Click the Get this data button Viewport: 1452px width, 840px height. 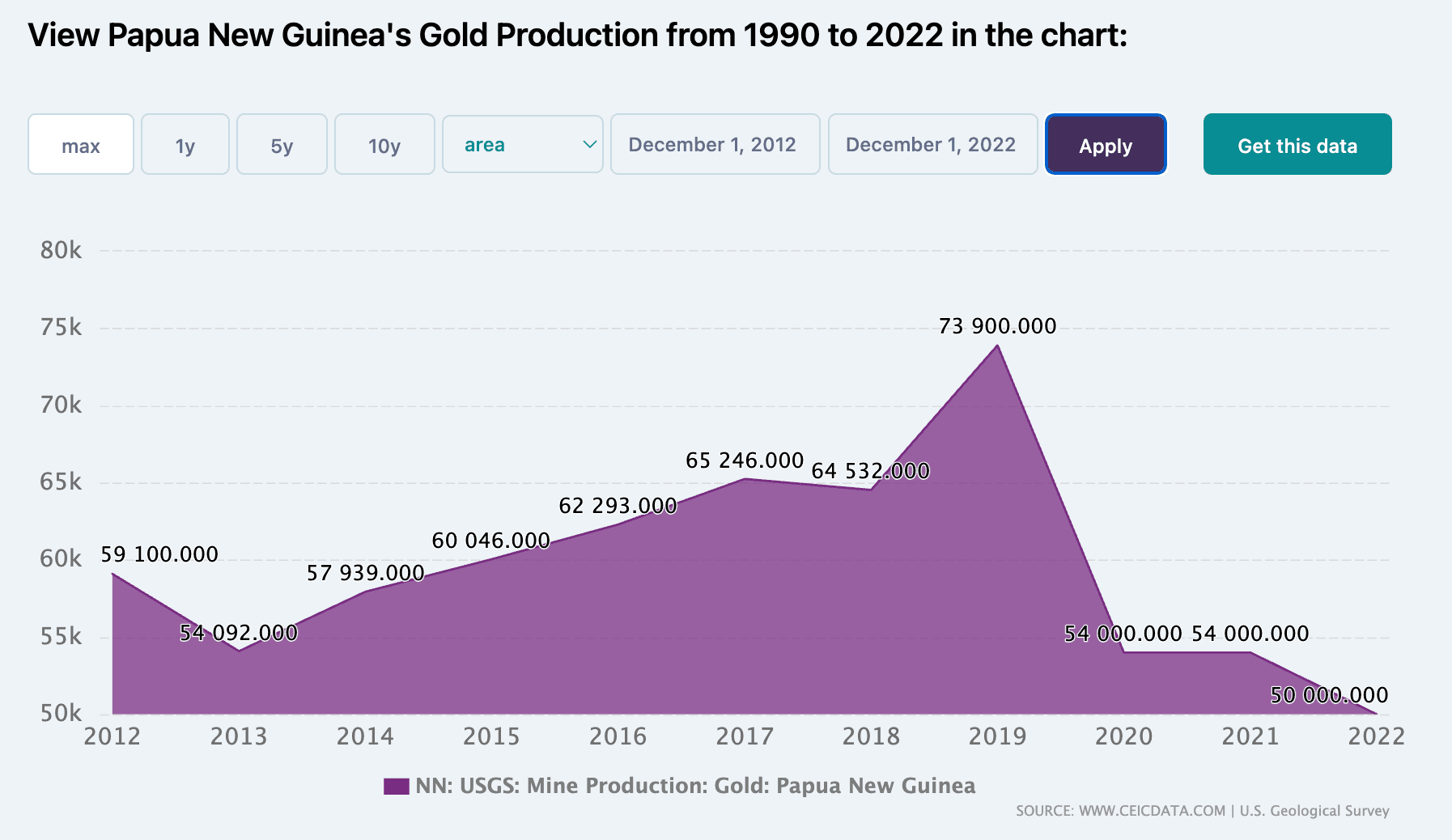pyautogui.click(x=1297, y=144)
